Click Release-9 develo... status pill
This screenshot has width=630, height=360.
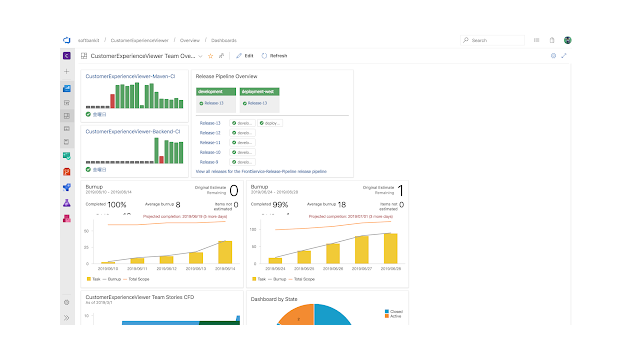(x=242, y=162)
